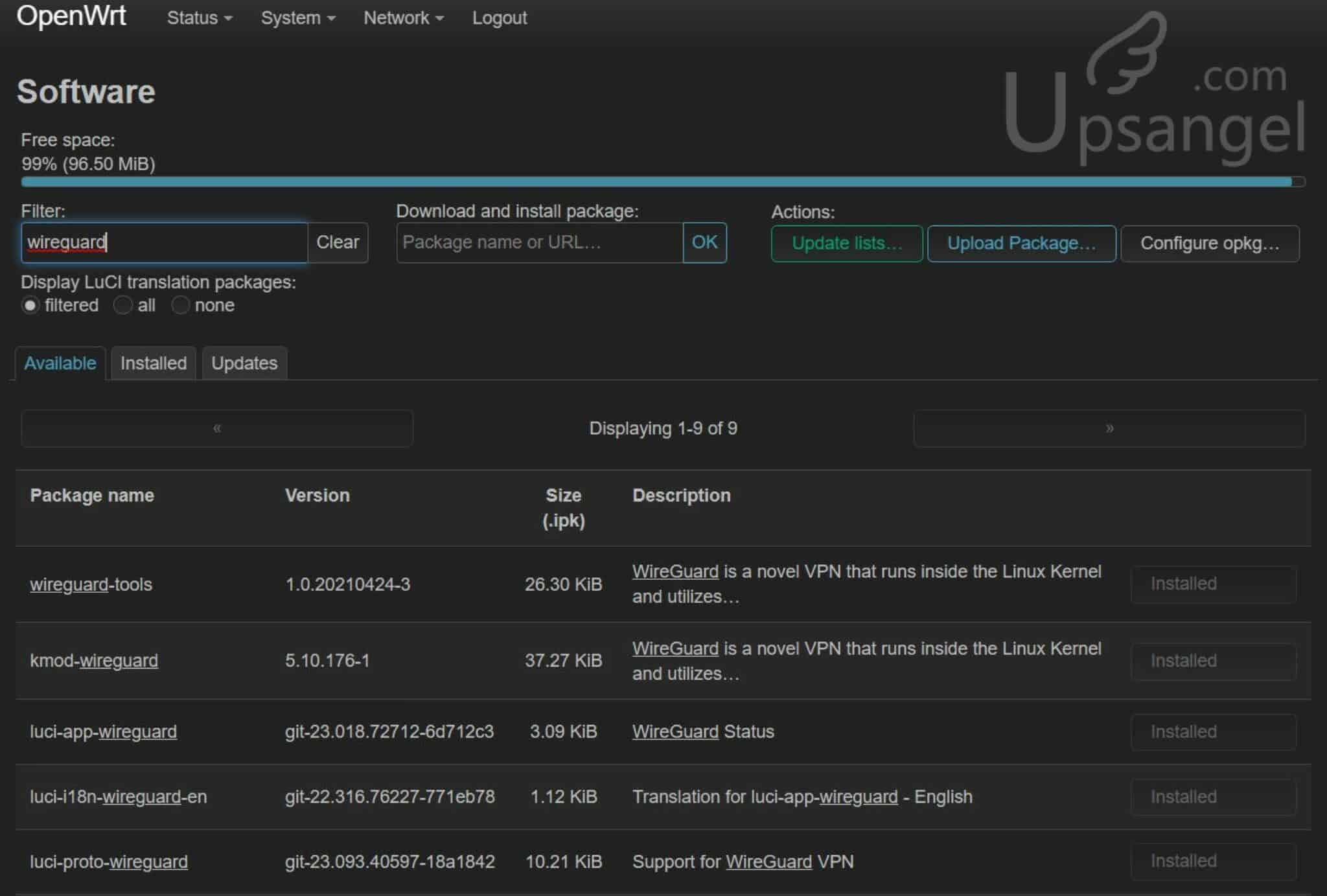Screen dimensions: 1327x896
Task: Clear the filter with Clear button
Action: [337, 242]
